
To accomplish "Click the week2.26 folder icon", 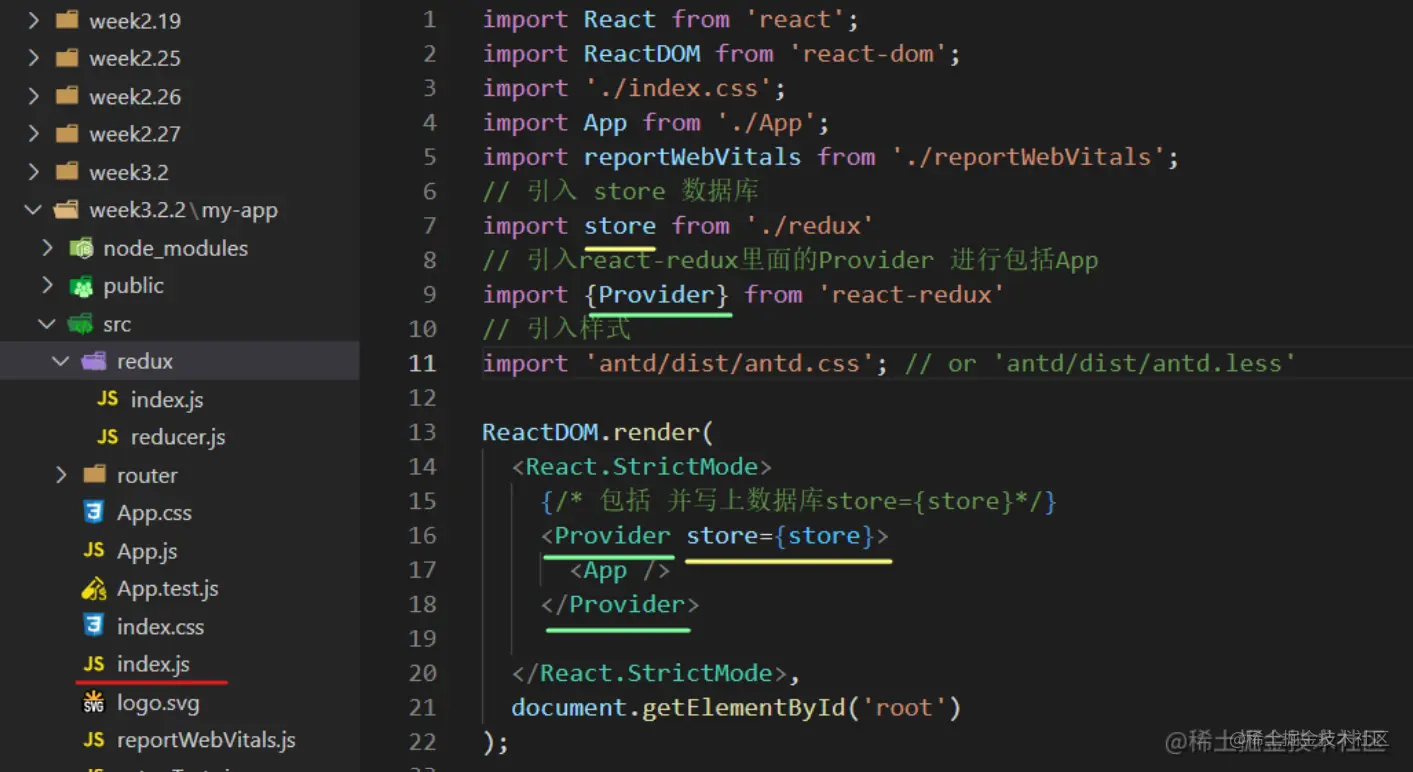I will point(67,96).
